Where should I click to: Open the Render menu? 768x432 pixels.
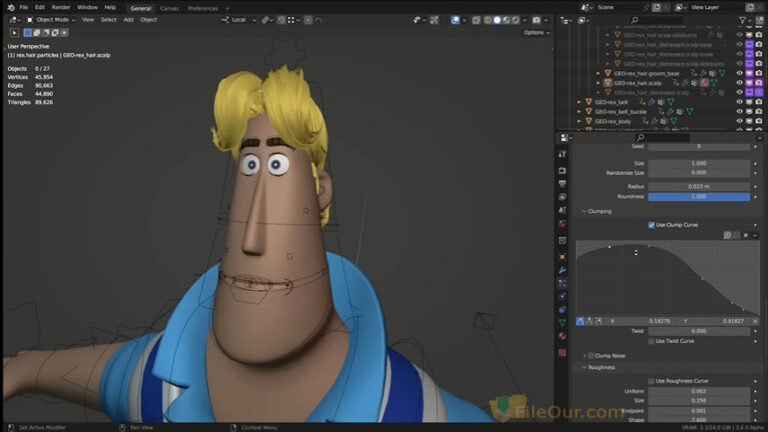click(x=61, y=7)
